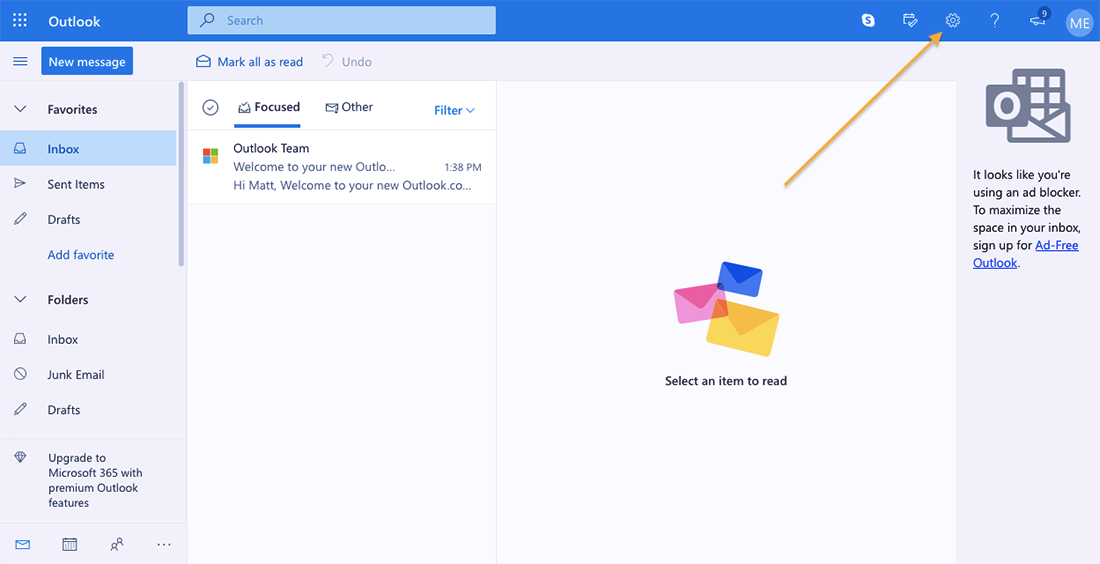This screenshot has width=1100, height=564.
Task: Check the select-all messages circle
Action: (x=210, y=108)
